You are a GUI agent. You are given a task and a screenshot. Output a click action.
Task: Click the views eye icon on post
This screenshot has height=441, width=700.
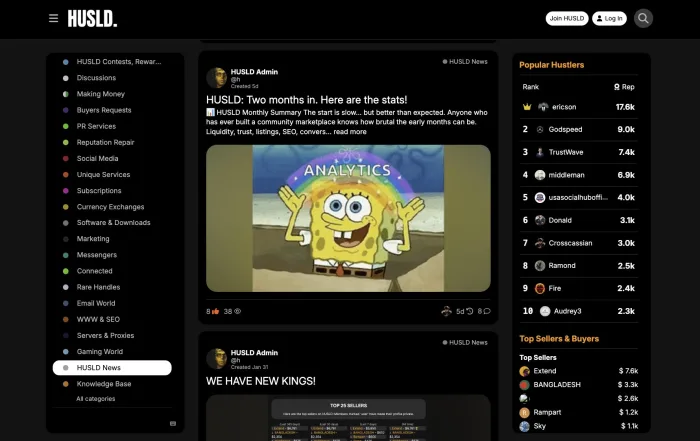coord(237,311)
